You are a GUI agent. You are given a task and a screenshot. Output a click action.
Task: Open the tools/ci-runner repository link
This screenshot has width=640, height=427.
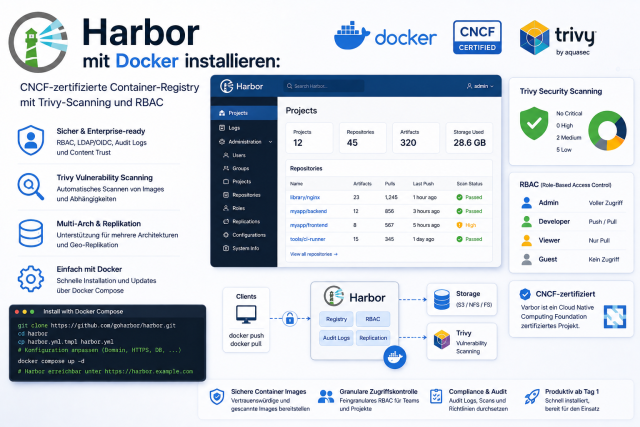coord(307,239)
